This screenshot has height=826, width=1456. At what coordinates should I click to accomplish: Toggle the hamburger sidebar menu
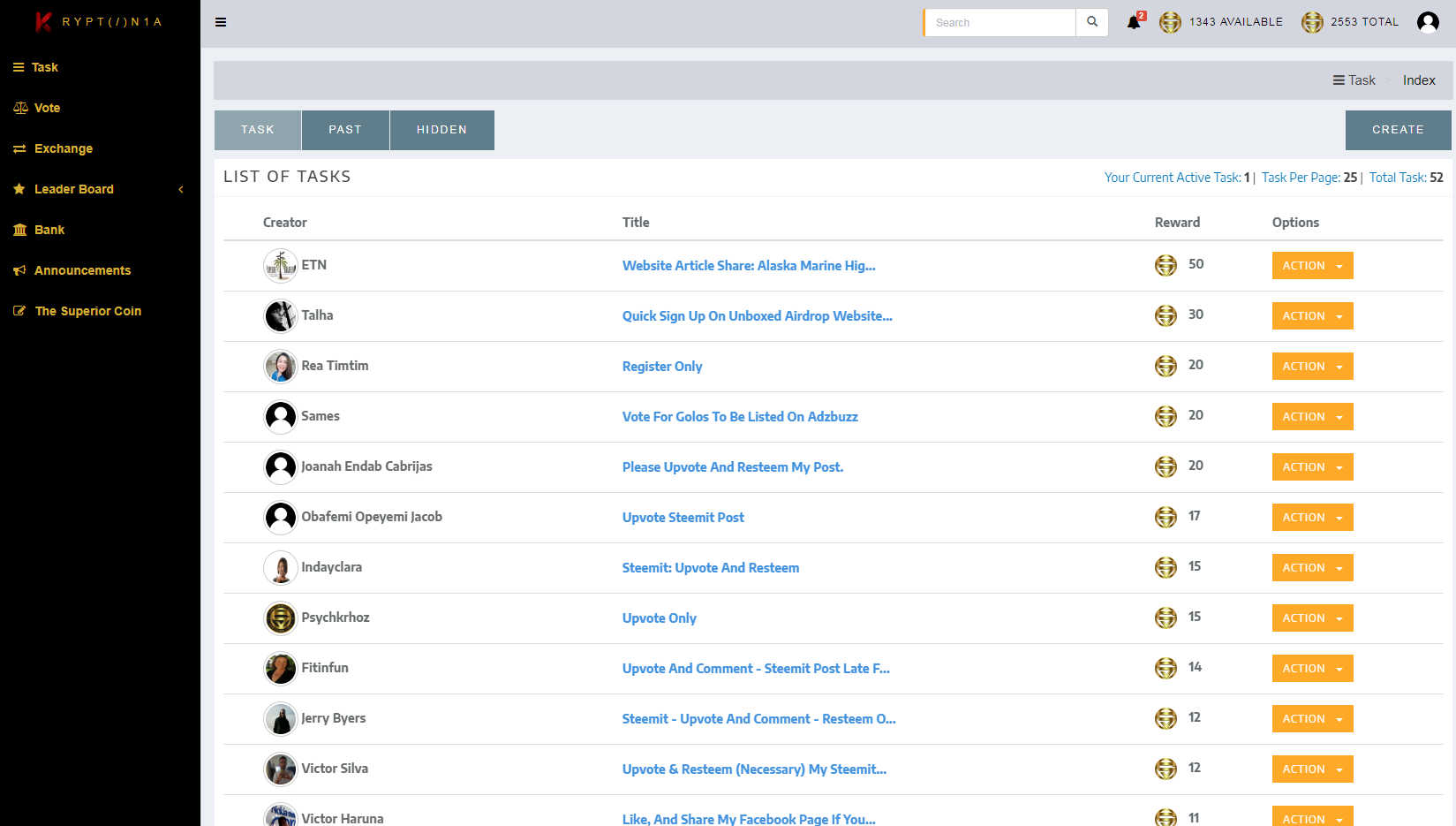(221, 22)
